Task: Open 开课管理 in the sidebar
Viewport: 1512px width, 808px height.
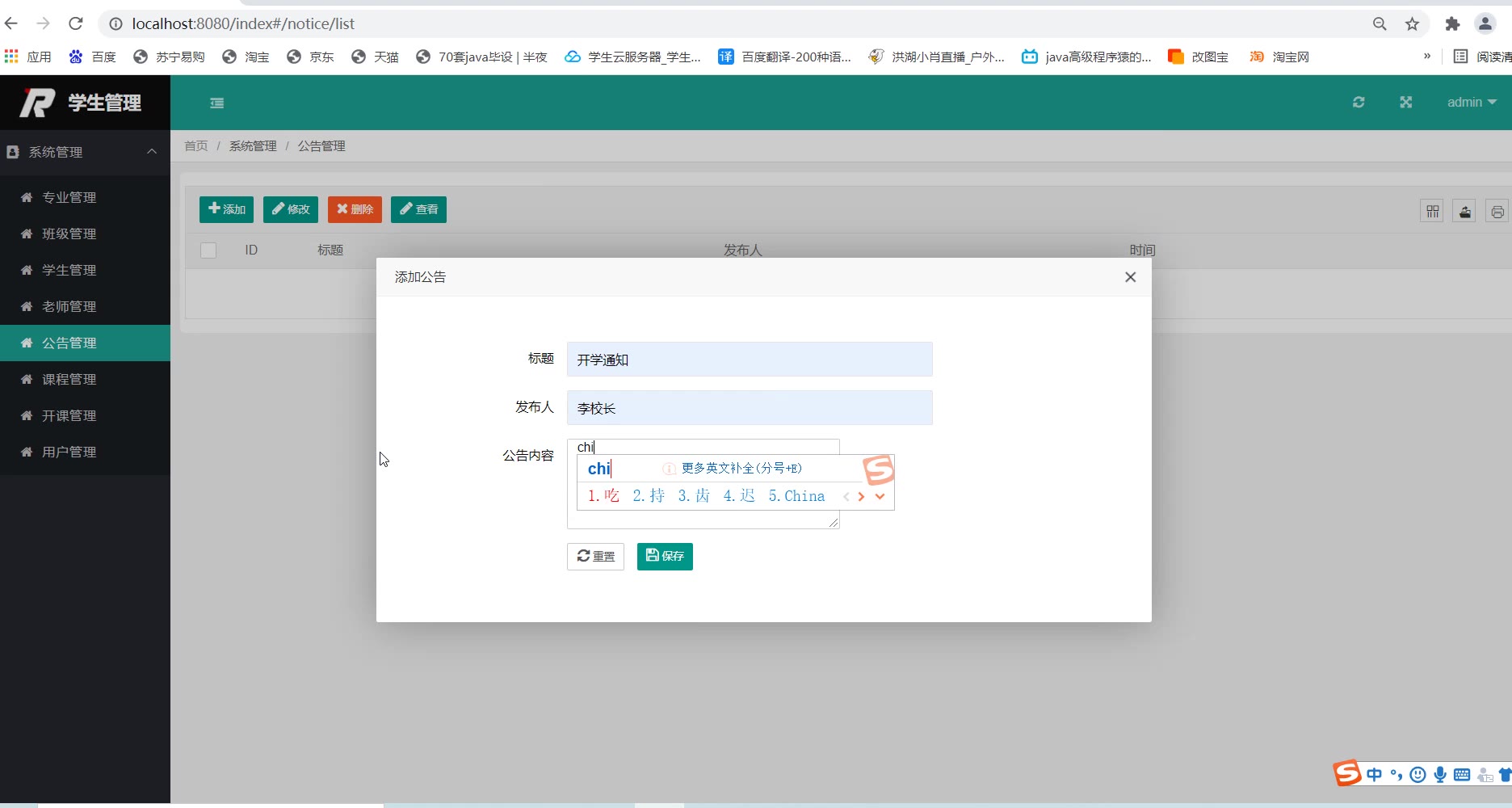Action: (x=85, y=415)
